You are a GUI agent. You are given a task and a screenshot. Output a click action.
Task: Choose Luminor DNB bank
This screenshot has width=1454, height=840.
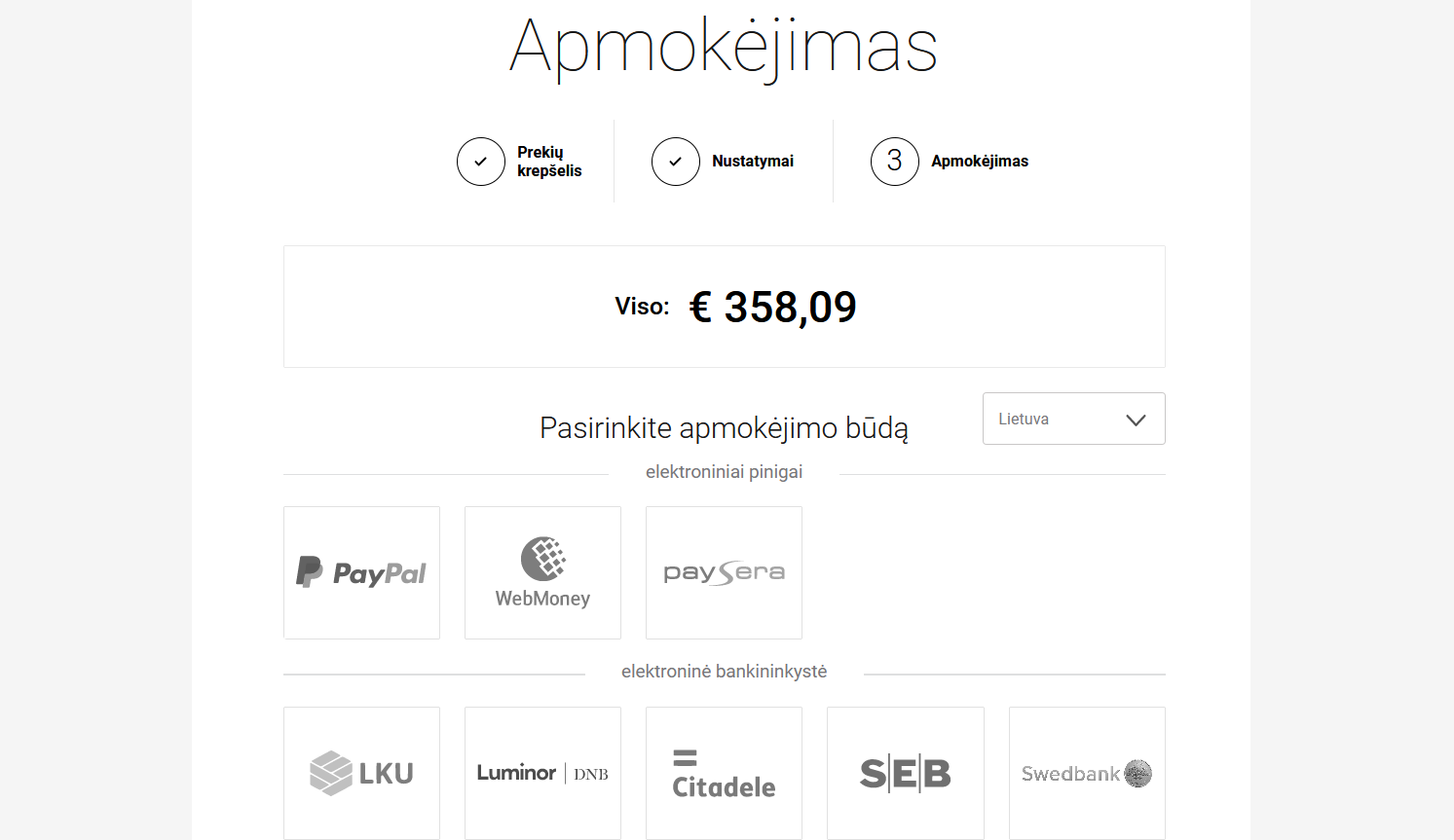pyautogui.click(x=542, y=773)
